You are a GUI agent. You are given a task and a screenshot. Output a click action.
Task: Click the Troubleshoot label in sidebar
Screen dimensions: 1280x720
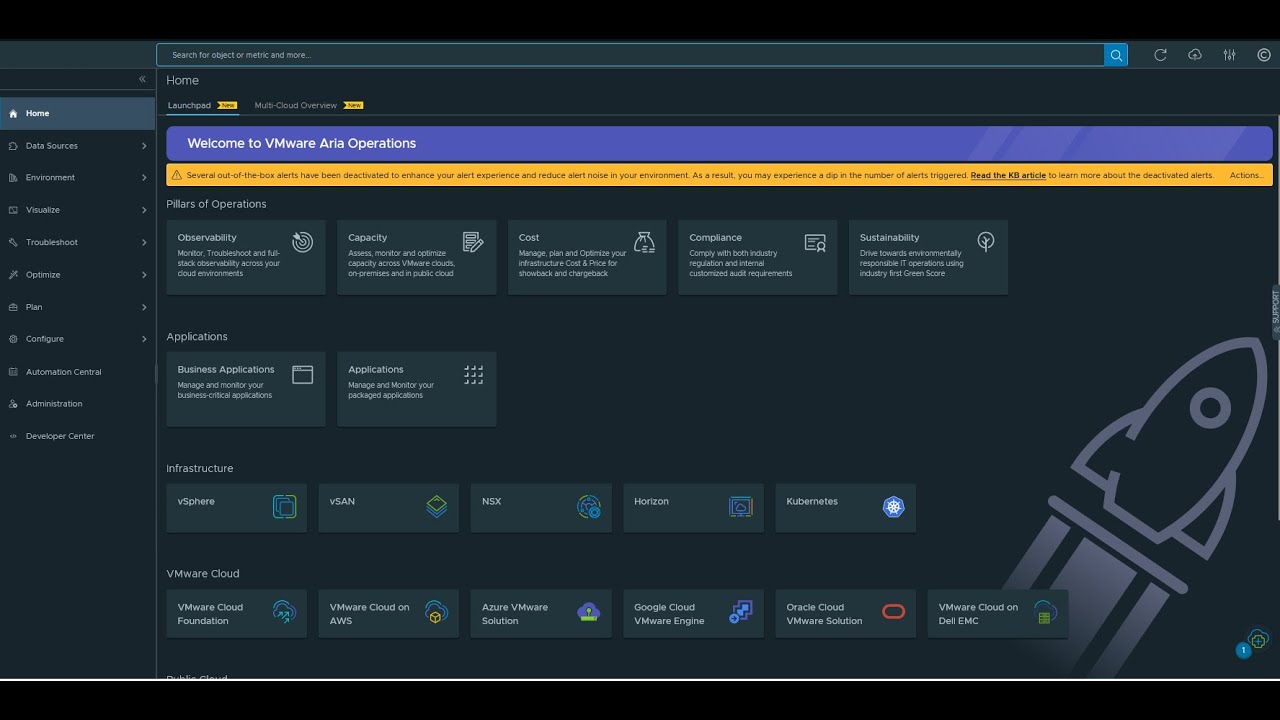[x=52, y=242]
